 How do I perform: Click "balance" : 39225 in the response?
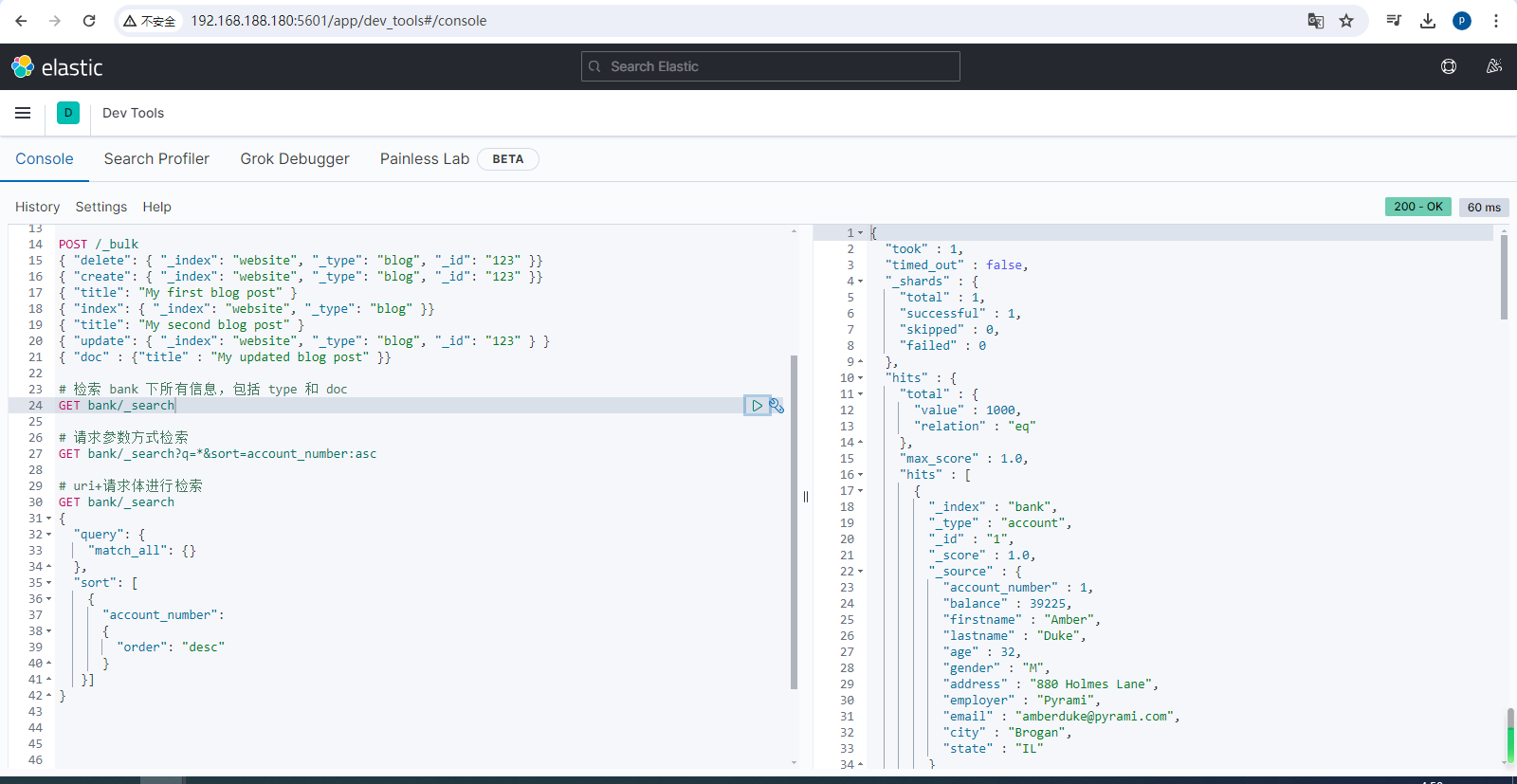click(1007, 604)
